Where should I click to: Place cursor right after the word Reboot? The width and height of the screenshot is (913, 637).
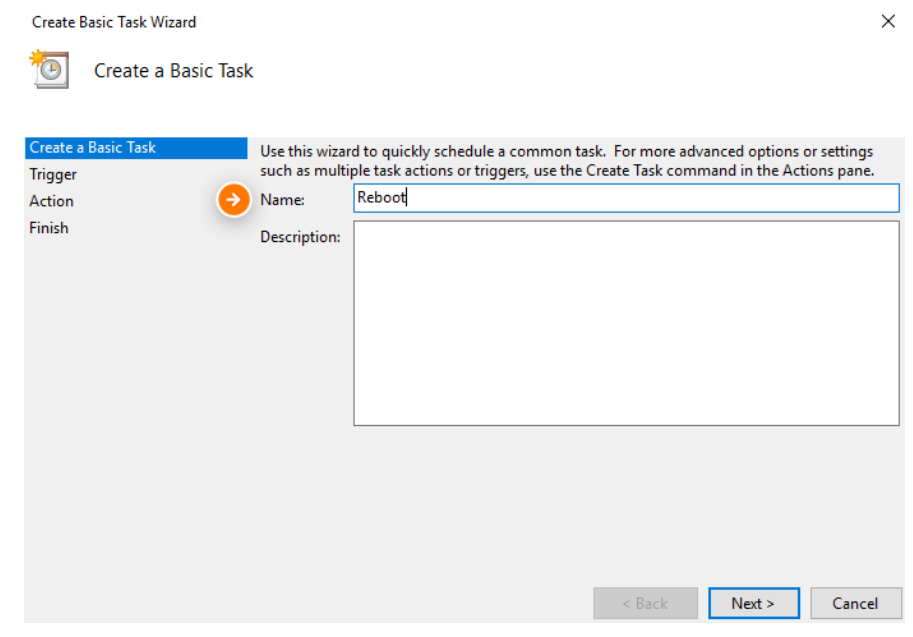point(408,198)
